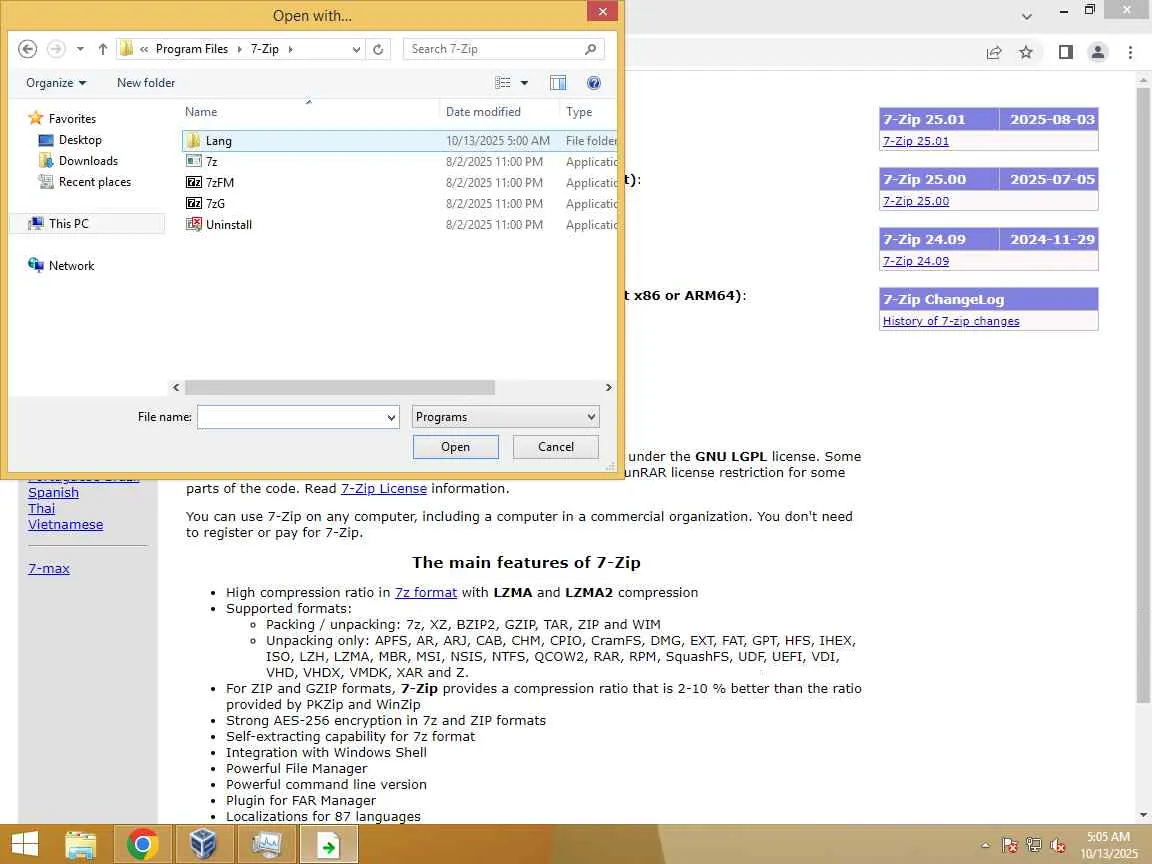Click the Vietnamese language link
The image size is (1152, 864).
(x=65, y=525)
